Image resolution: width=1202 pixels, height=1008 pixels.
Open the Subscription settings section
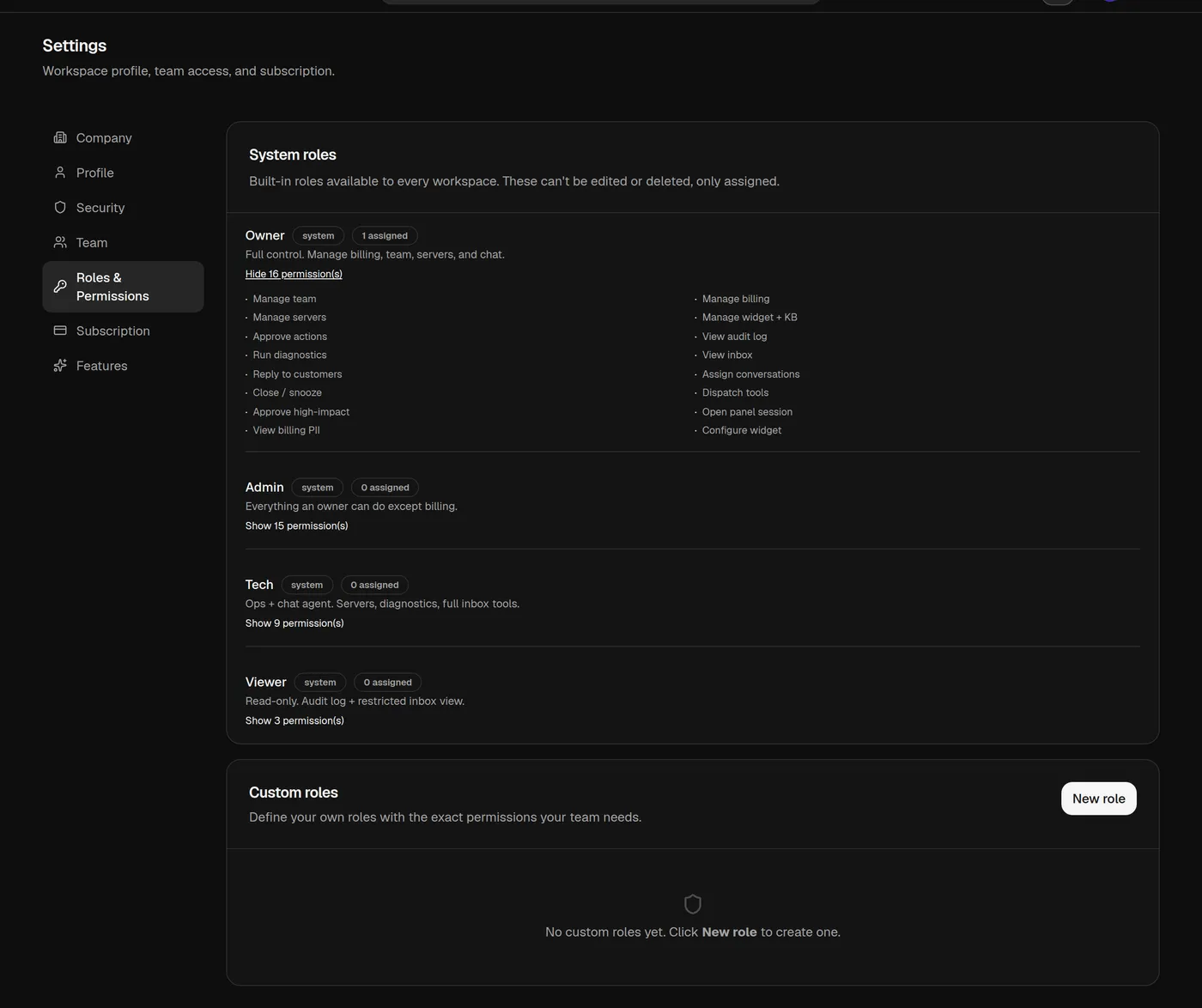(x=123, y=331)
